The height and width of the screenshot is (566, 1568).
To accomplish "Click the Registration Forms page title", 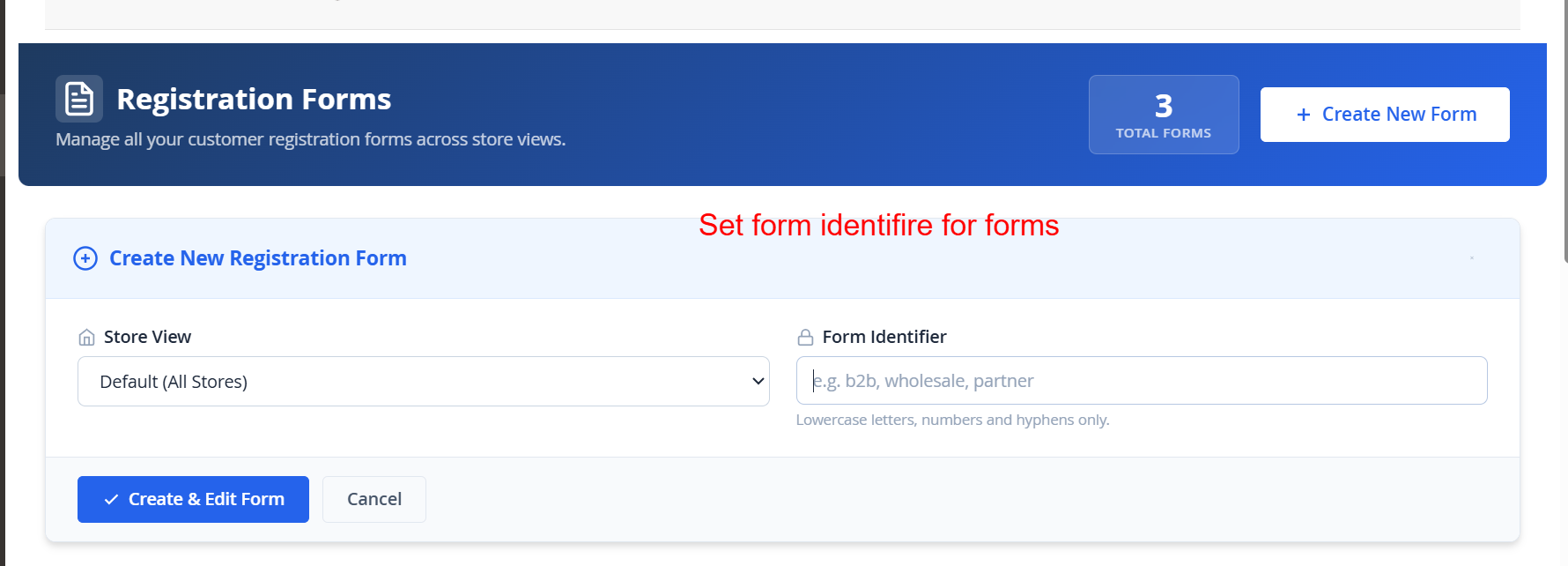I will (254, 100).
